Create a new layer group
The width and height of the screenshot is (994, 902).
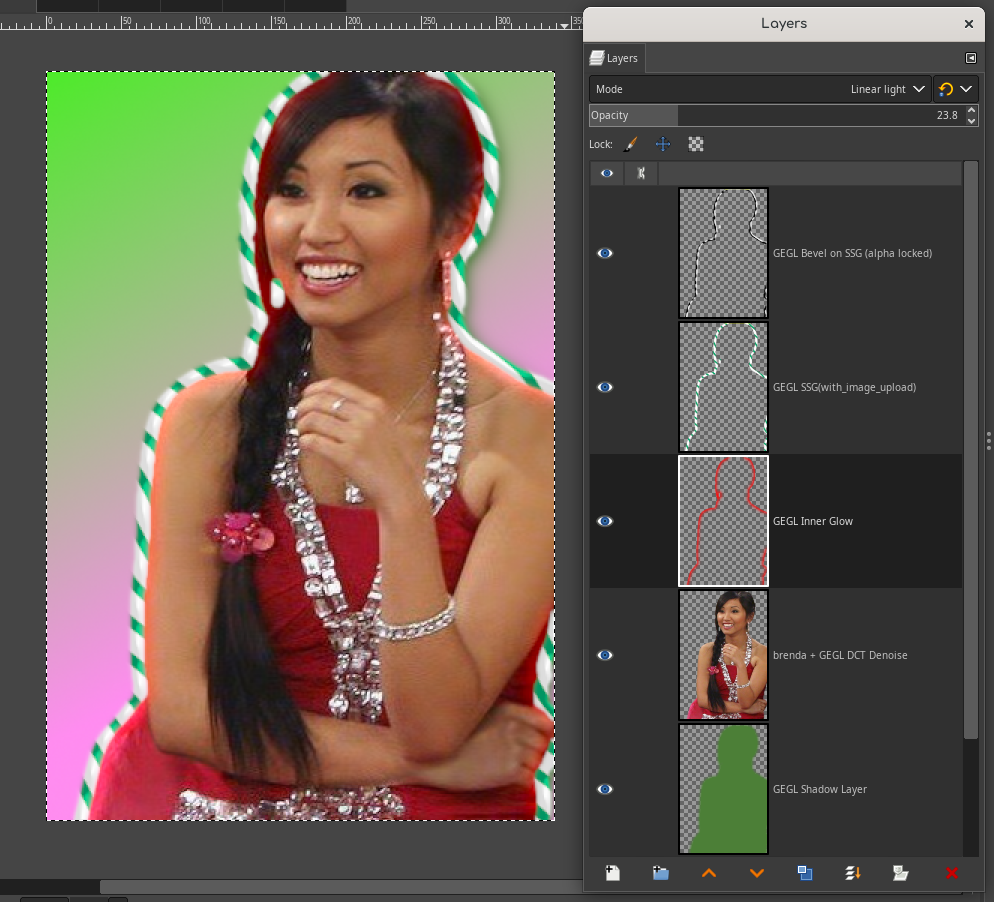[x=661, y=873]
